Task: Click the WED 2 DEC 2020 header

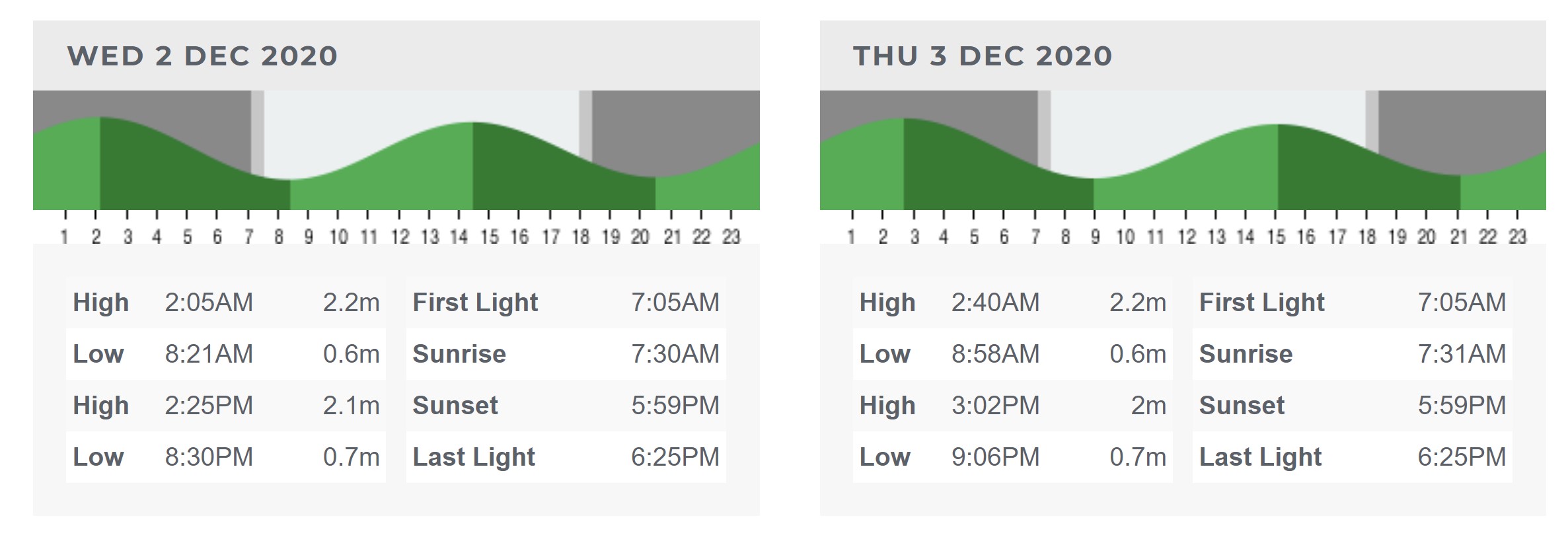Action: 202,56
